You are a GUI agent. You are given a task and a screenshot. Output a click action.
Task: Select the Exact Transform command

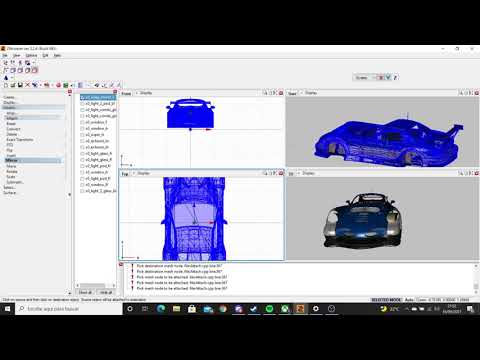(20, 140)
